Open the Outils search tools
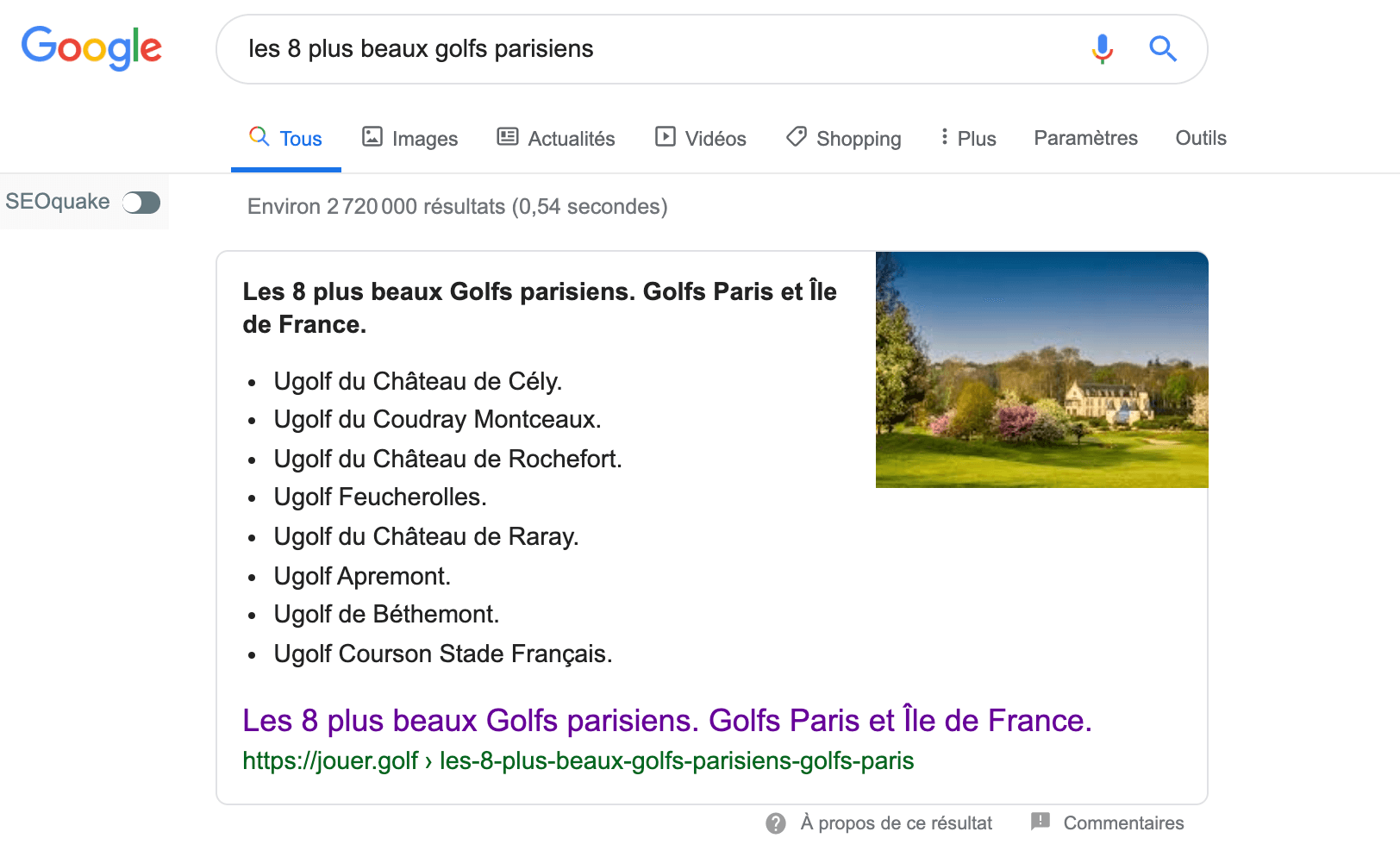 pos(1200,138)
